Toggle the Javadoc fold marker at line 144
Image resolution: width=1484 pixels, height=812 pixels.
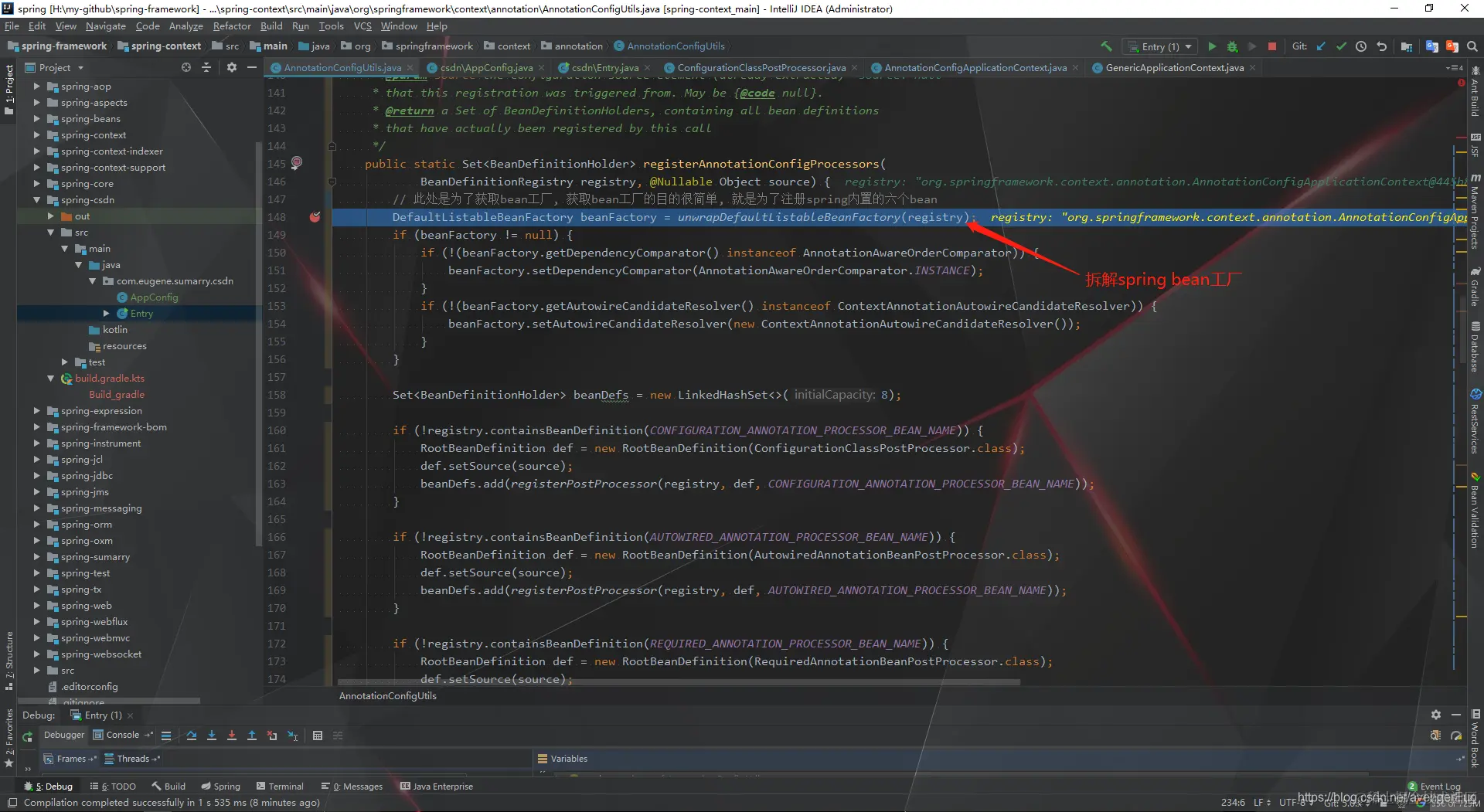332,146
